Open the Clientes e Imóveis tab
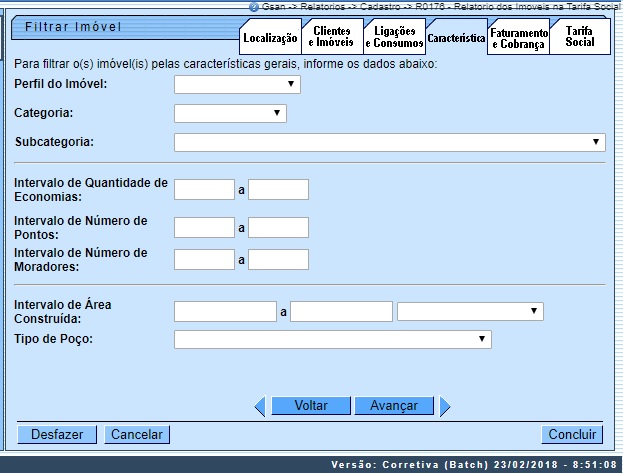Screen dimensions: 623x473 (331, 38)
